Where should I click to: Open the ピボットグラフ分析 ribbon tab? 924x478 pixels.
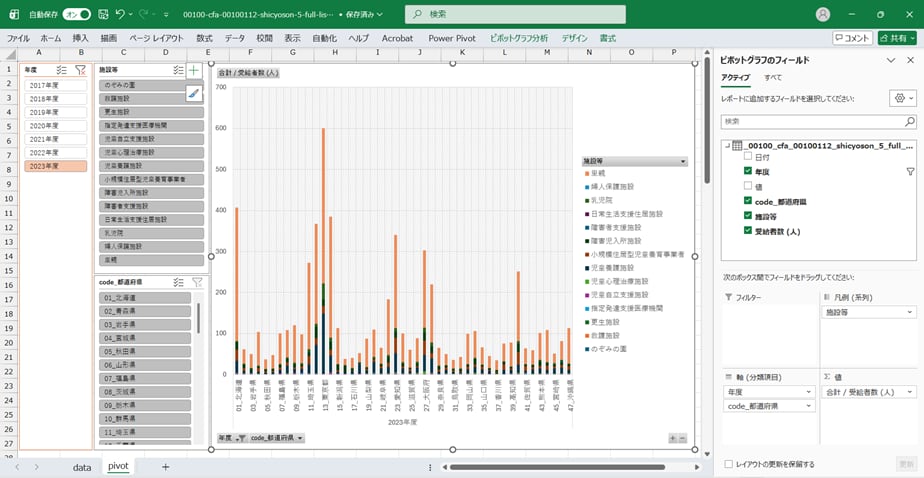coord(518,37)
